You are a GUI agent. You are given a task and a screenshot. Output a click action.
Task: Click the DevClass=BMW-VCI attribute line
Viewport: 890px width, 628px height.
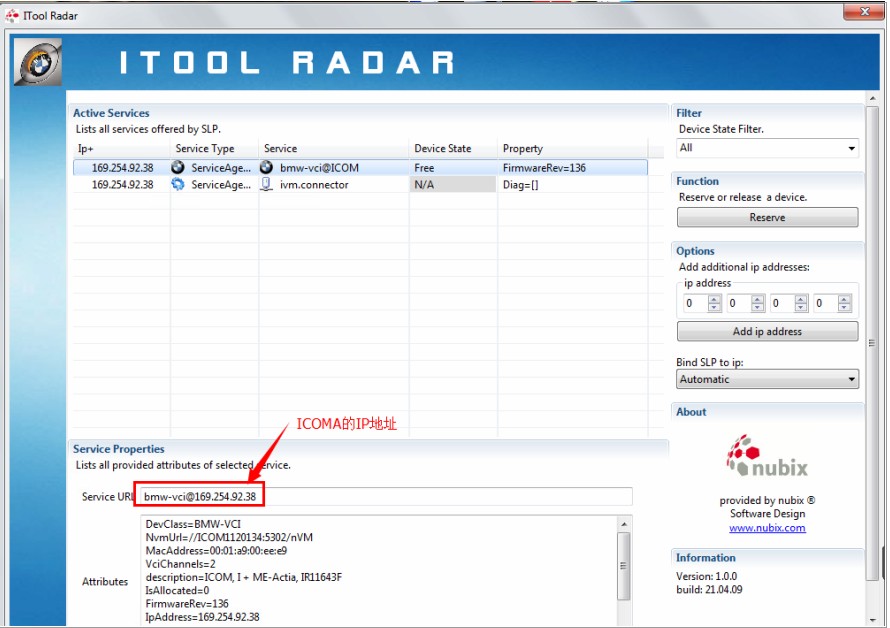coord(193,524)
